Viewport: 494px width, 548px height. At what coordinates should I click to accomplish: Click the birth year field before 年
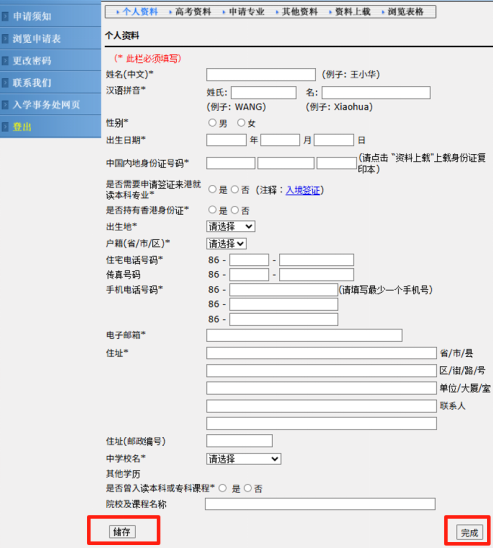[226, 140]
